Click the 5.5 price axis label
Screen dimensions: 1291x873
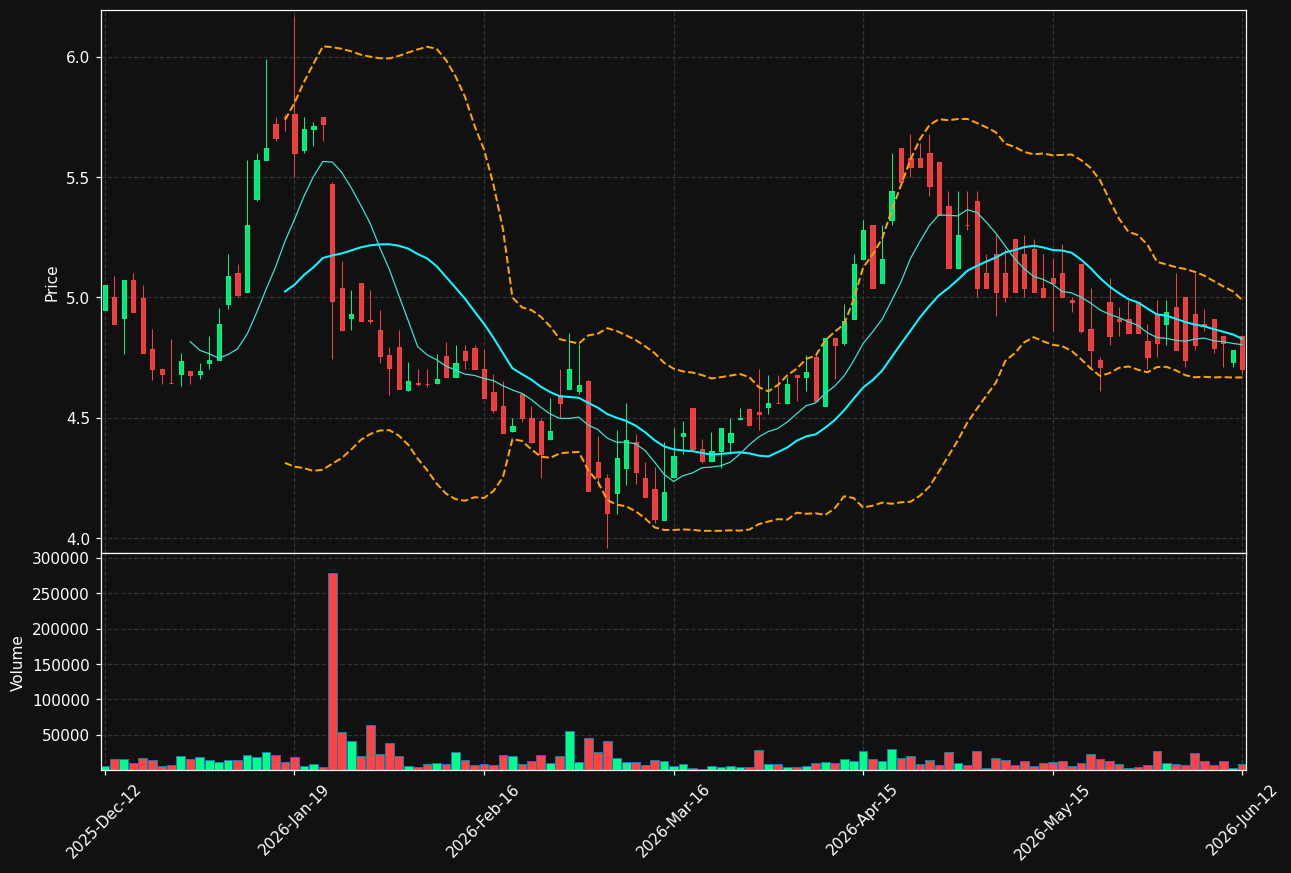(x=78, y=178)
